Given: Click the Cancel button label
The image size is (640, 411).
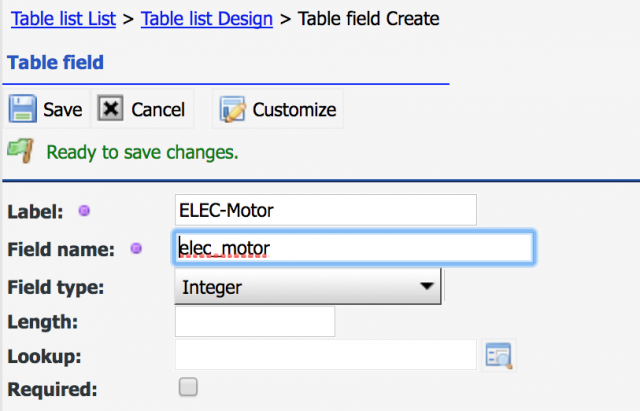Looking at the screenshot, I should (x=158, y=109).
